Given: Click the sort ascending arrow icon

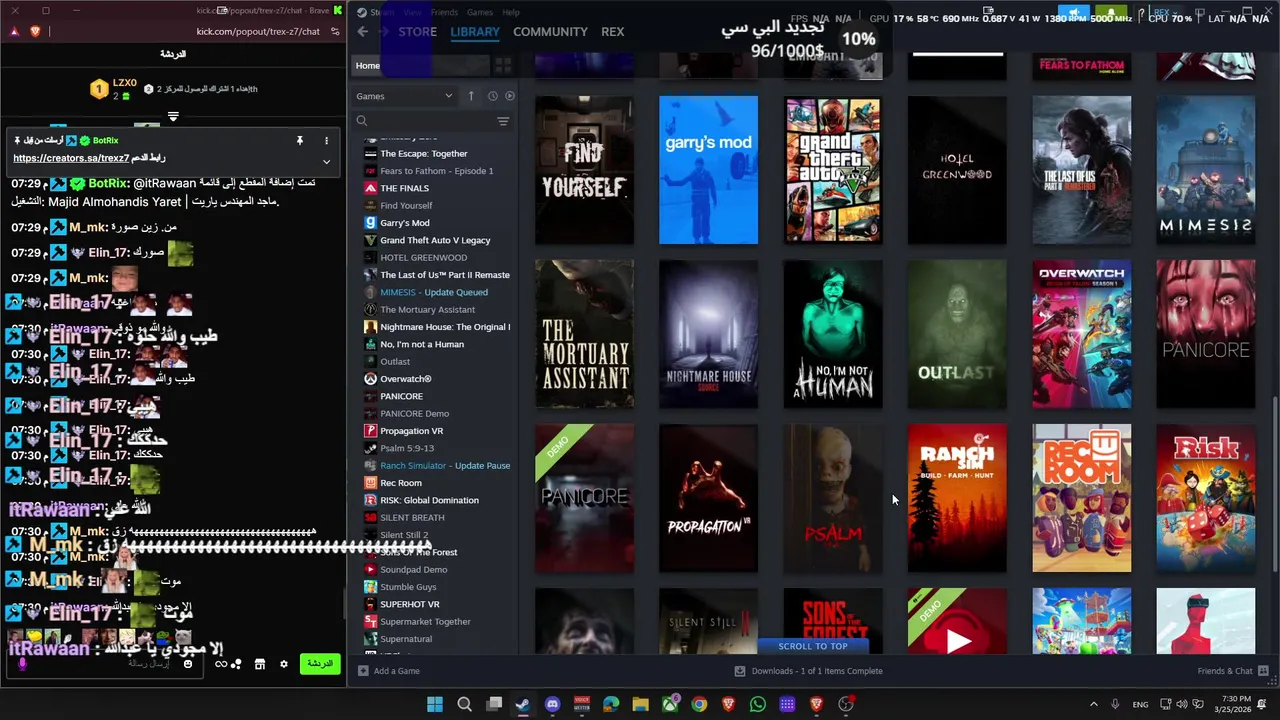Looking at the screenshot, I should pyautogui.click(x=471, y=96).
